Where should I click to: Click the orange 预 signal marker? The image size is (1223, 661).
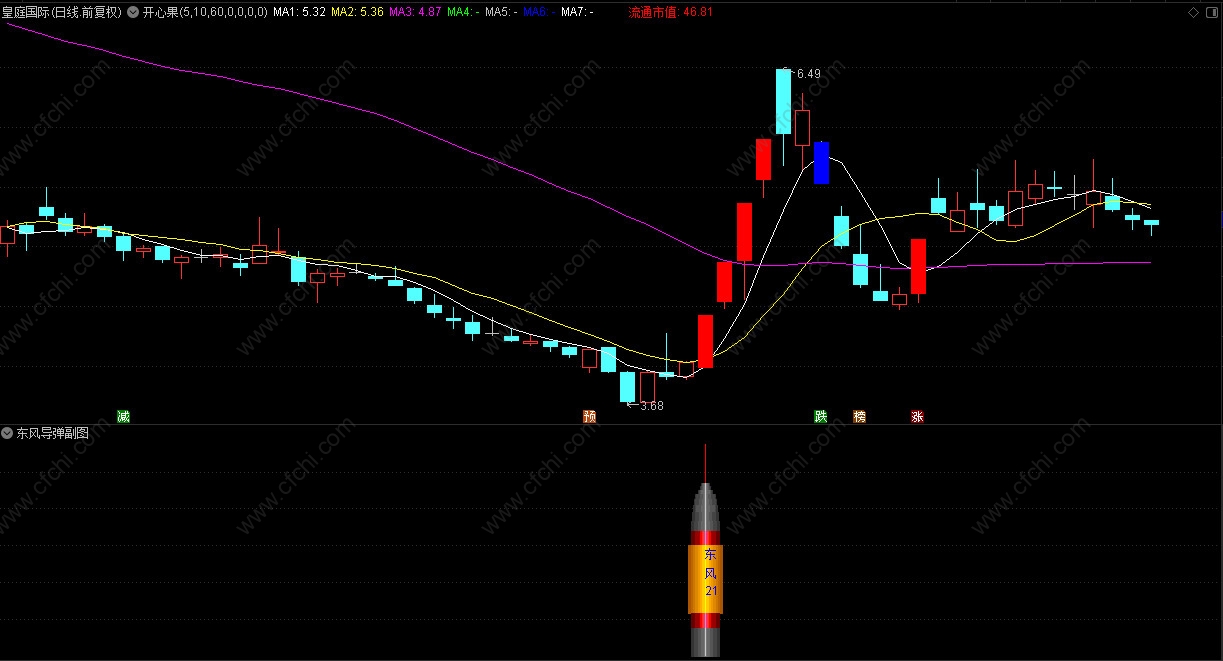point(589,416)
